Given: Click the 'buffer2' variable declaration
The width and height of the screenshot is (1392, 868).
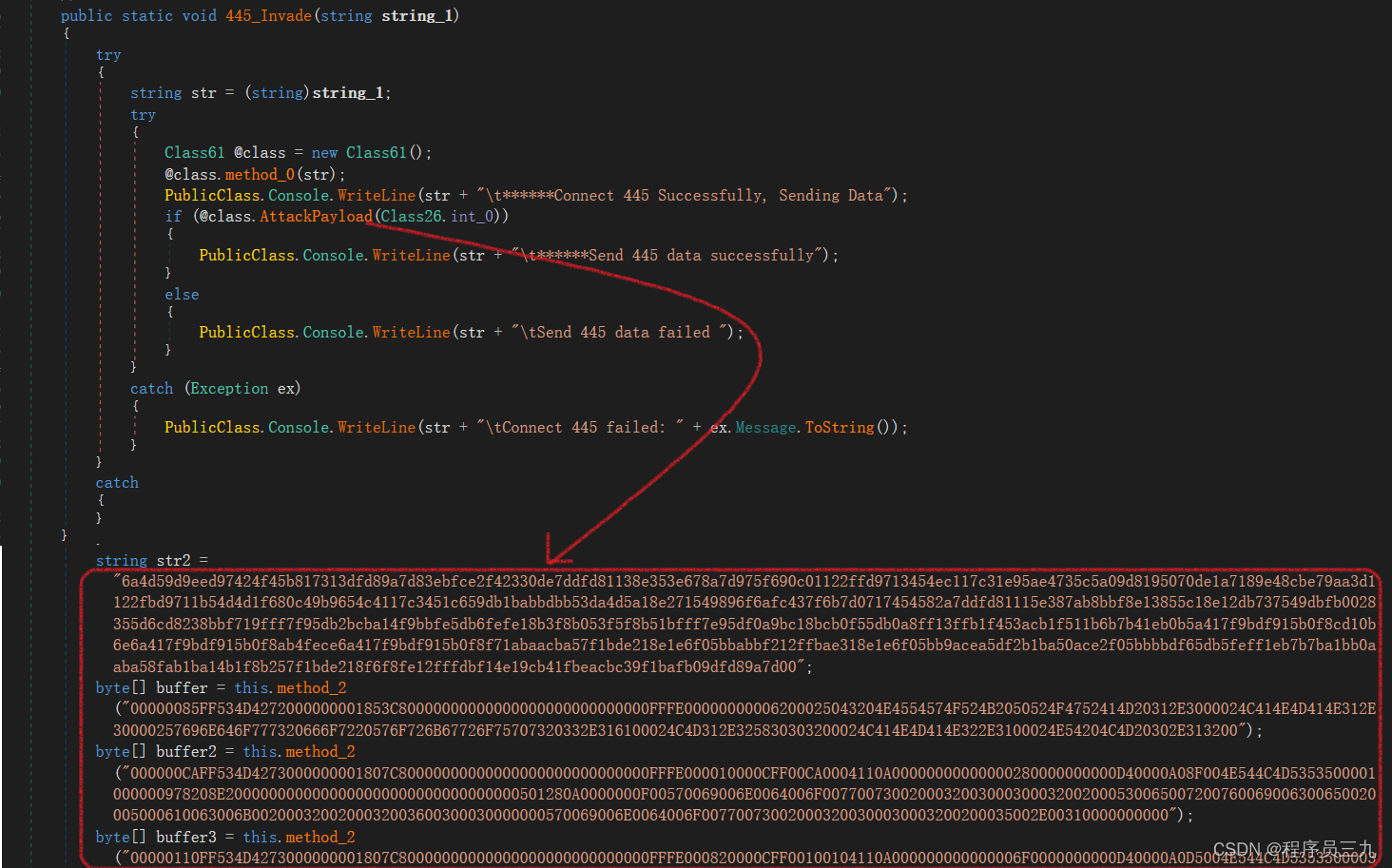Looking at the screenshot, I should [186, 752].
